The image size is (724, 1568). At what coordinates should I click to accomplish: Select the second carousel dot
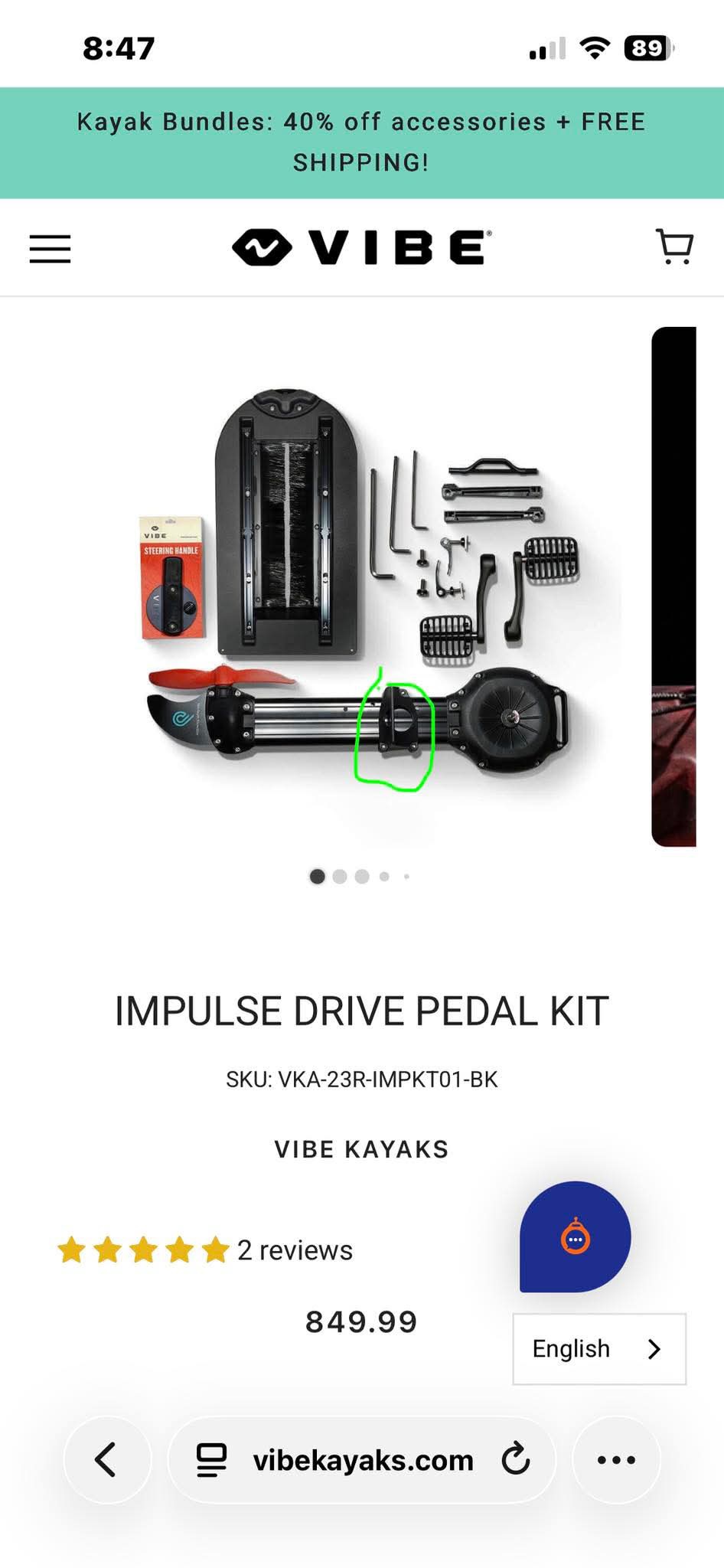340,877
